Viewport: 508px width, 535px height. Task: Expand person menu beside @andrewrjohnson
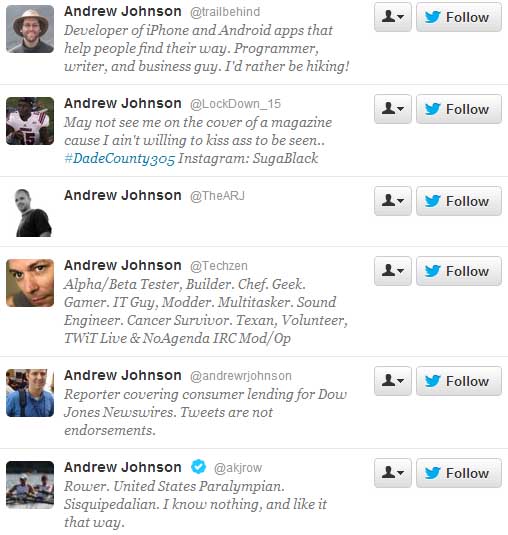(393, 381)
